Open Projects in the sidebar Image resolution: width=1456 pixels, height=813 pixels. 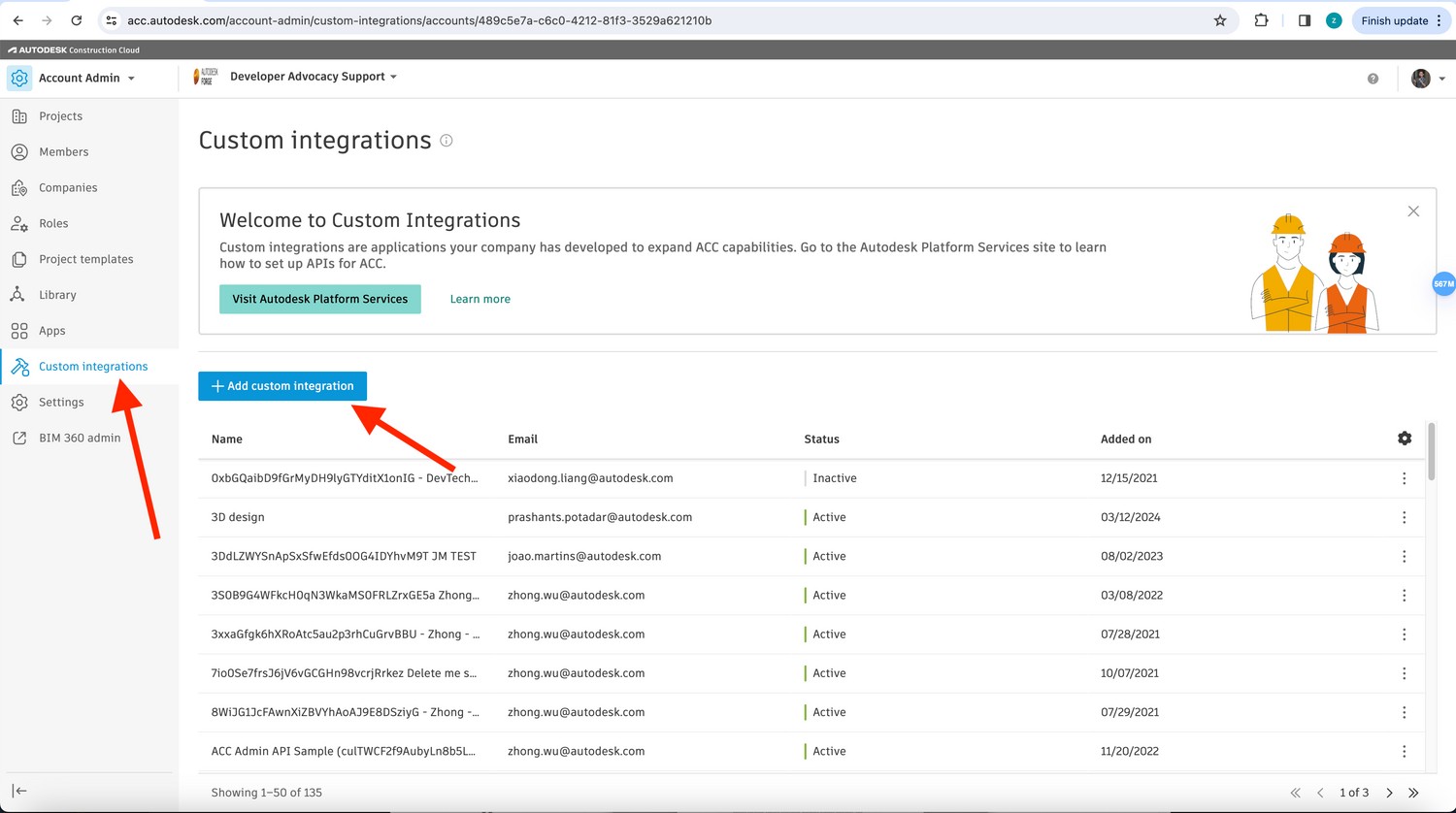tap(60, 116)
